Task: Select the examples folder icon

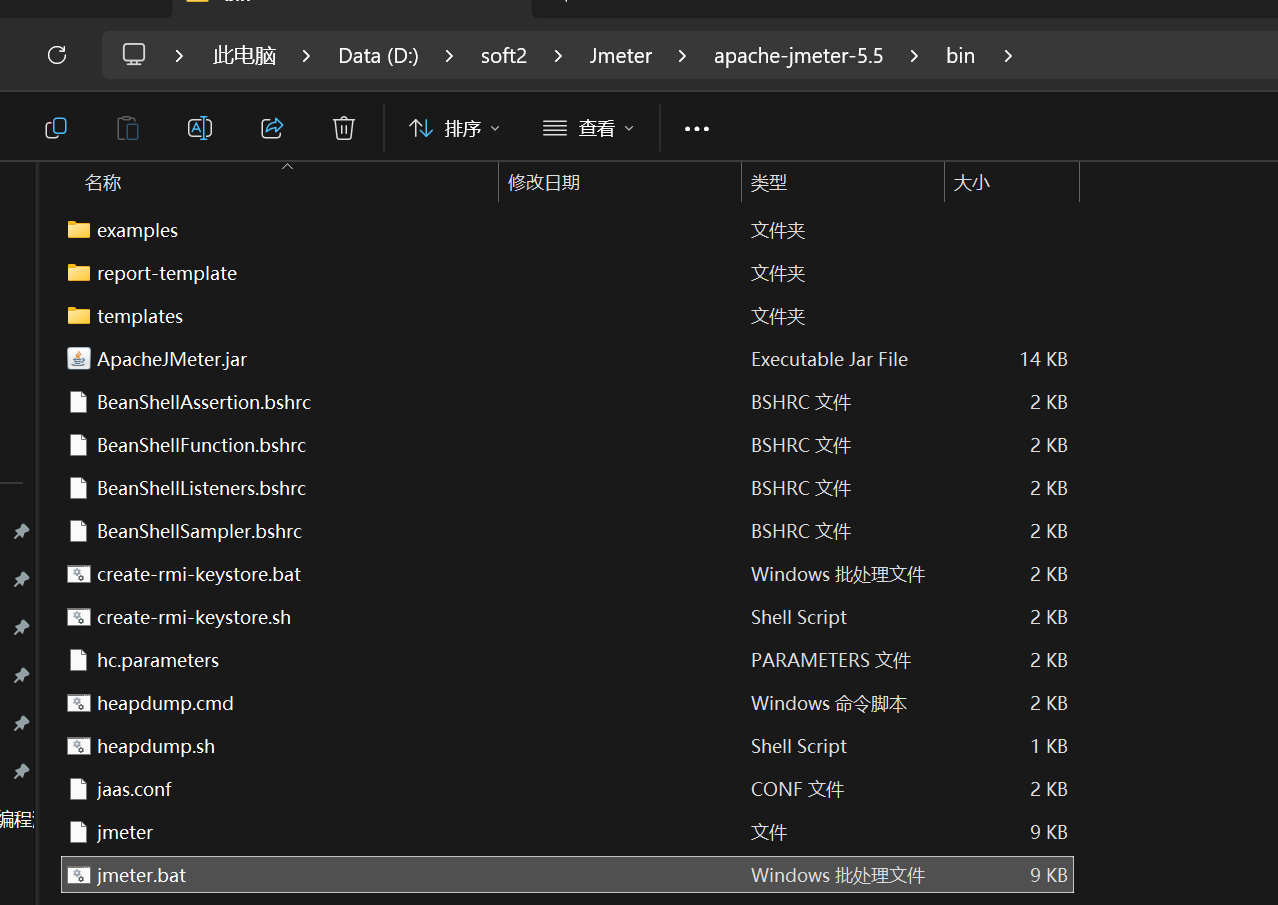Action: coord(79,230)
